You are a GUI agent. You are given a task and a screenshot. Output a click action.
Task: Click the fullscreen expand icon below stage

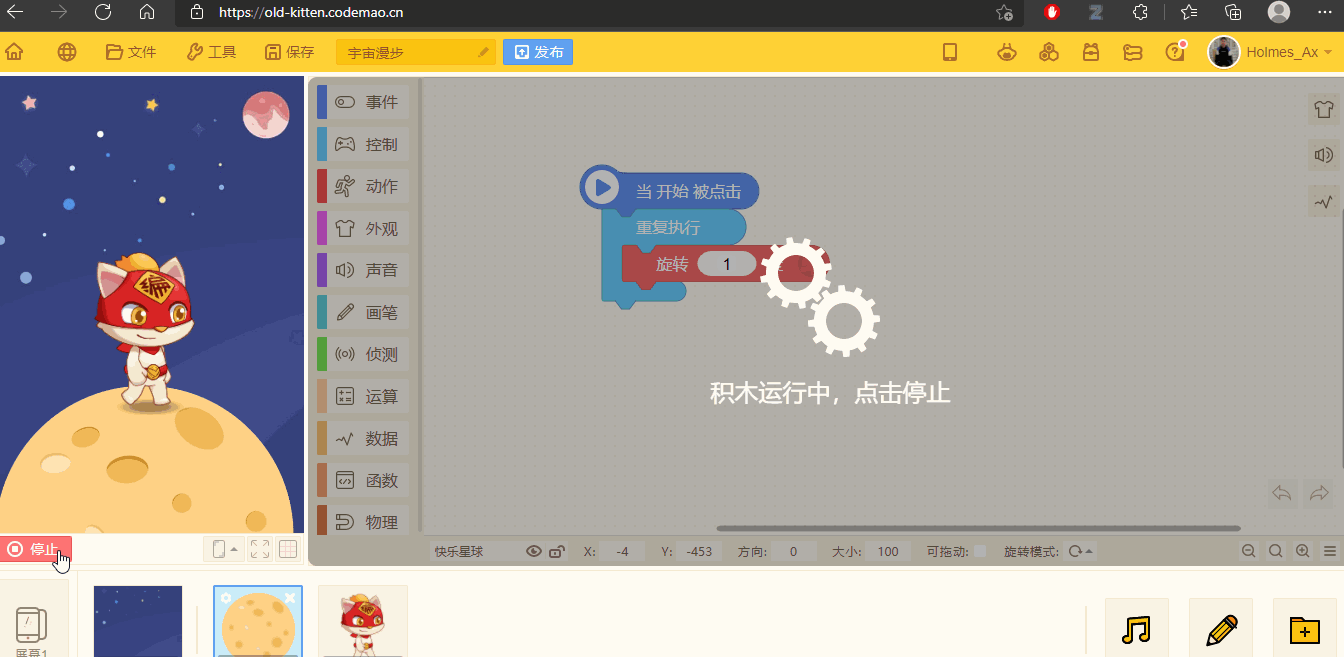(260, 549)
